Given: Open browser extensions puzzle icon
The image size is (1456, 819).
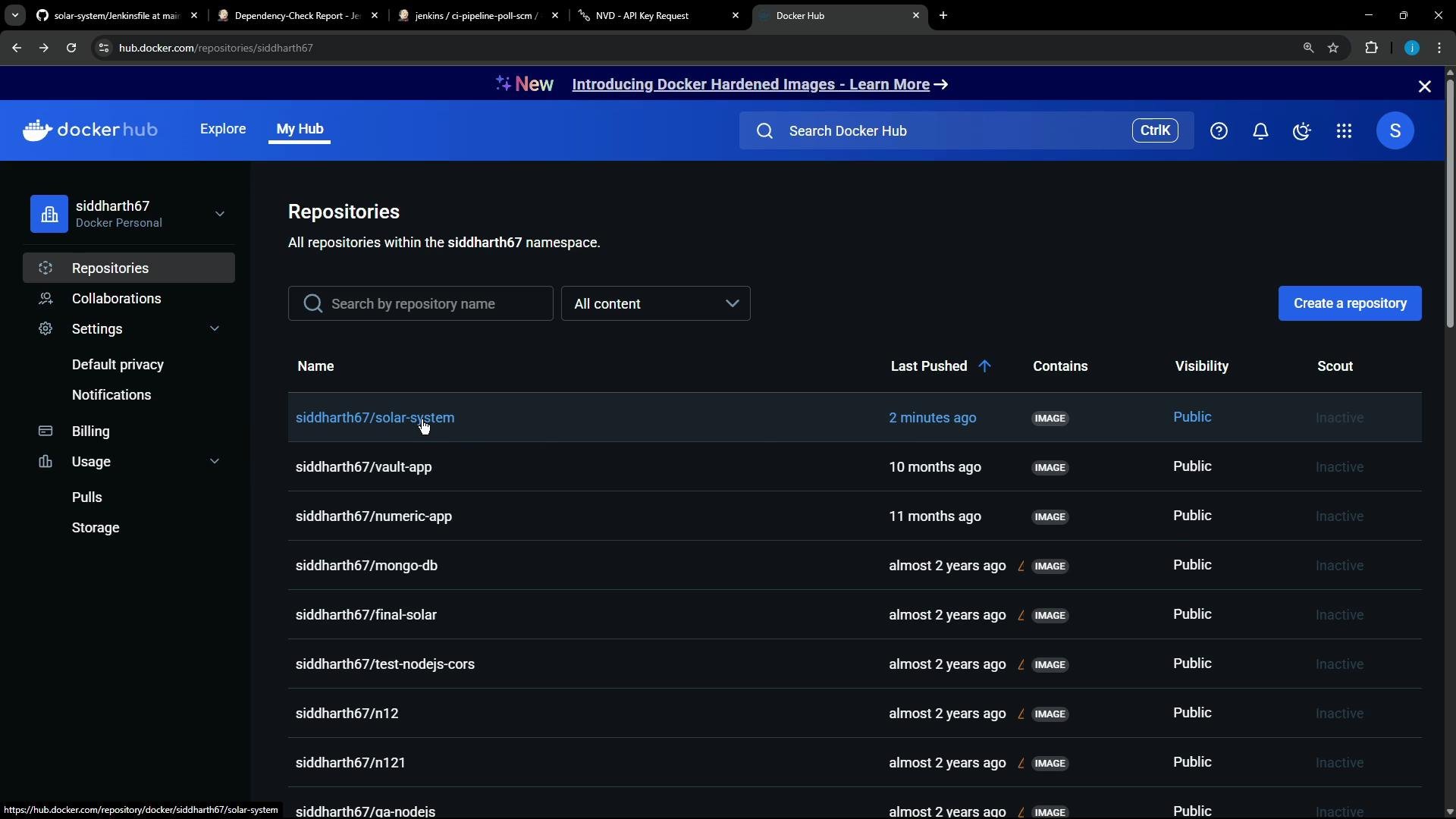Looking at the screenshot, I should coord(1371,48).
